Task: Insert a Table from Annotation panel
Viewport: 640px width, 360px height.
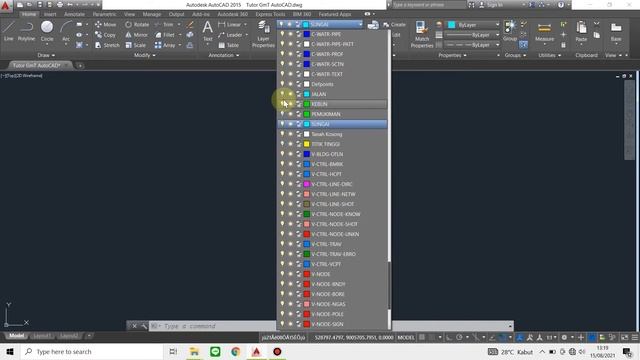Action: [229, 45]
